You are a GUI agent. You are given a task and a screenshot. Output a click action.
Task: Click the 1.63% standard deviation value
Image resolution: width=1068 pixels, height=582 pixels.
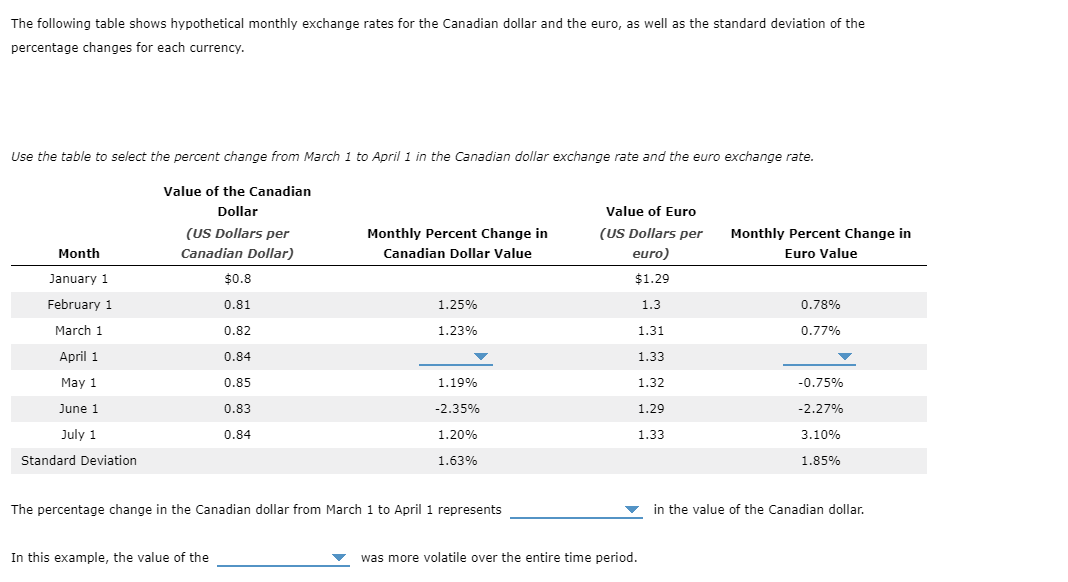pyautogui.click(x=458, y=460)
